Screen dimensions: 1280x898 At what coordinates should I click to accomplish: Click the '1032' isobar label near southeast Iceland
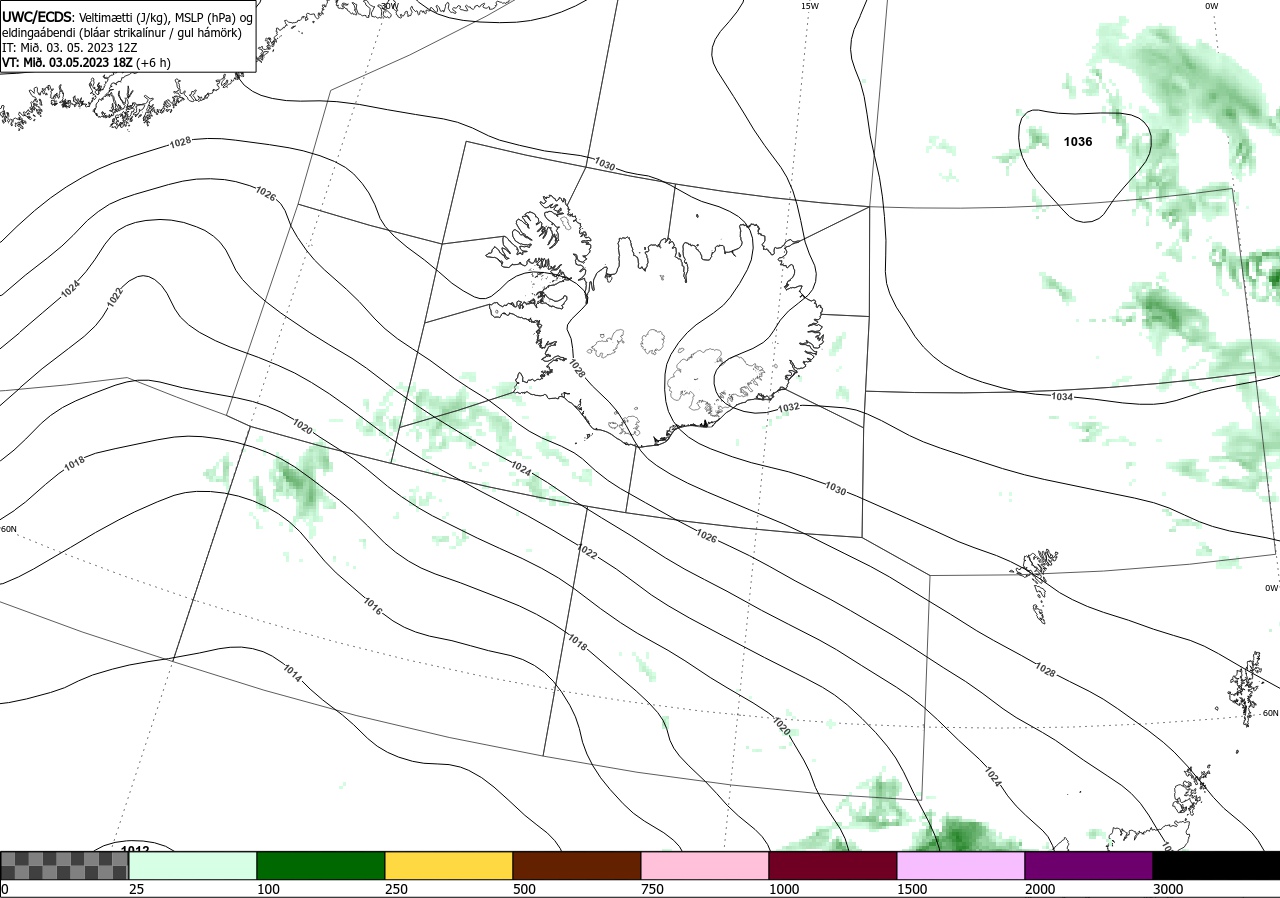point(788,407)
